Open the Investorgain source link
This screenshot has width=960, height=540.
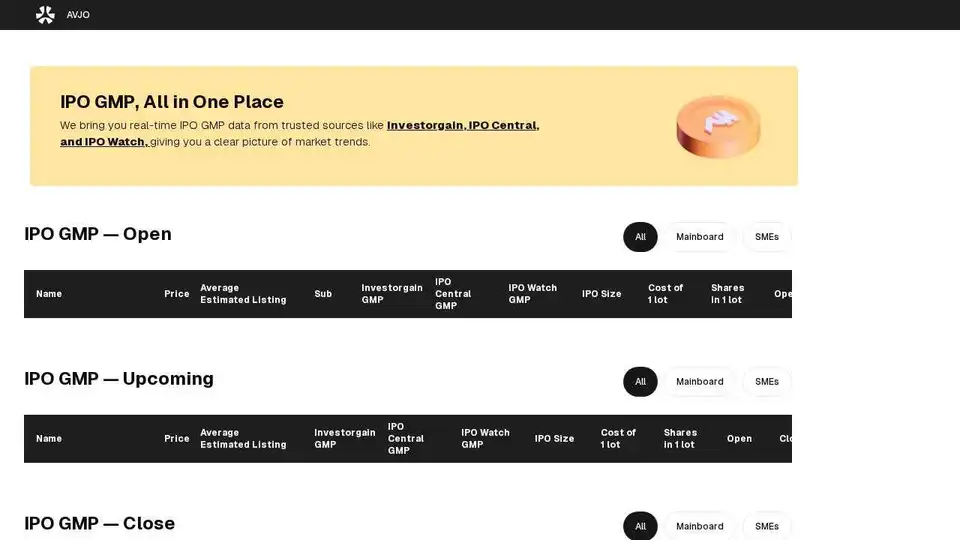(x=425, y=125)
